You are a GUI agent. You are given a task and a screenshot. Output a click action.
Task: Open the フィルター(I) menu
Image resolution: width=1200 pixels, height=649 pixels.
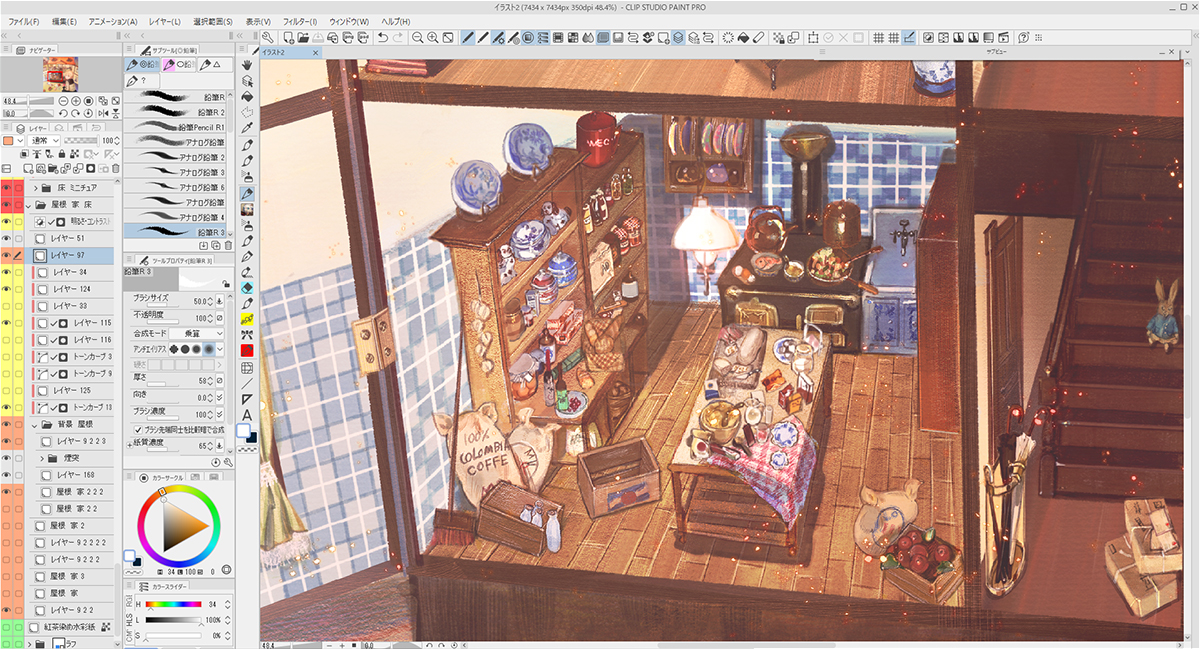tap(299, 21)
